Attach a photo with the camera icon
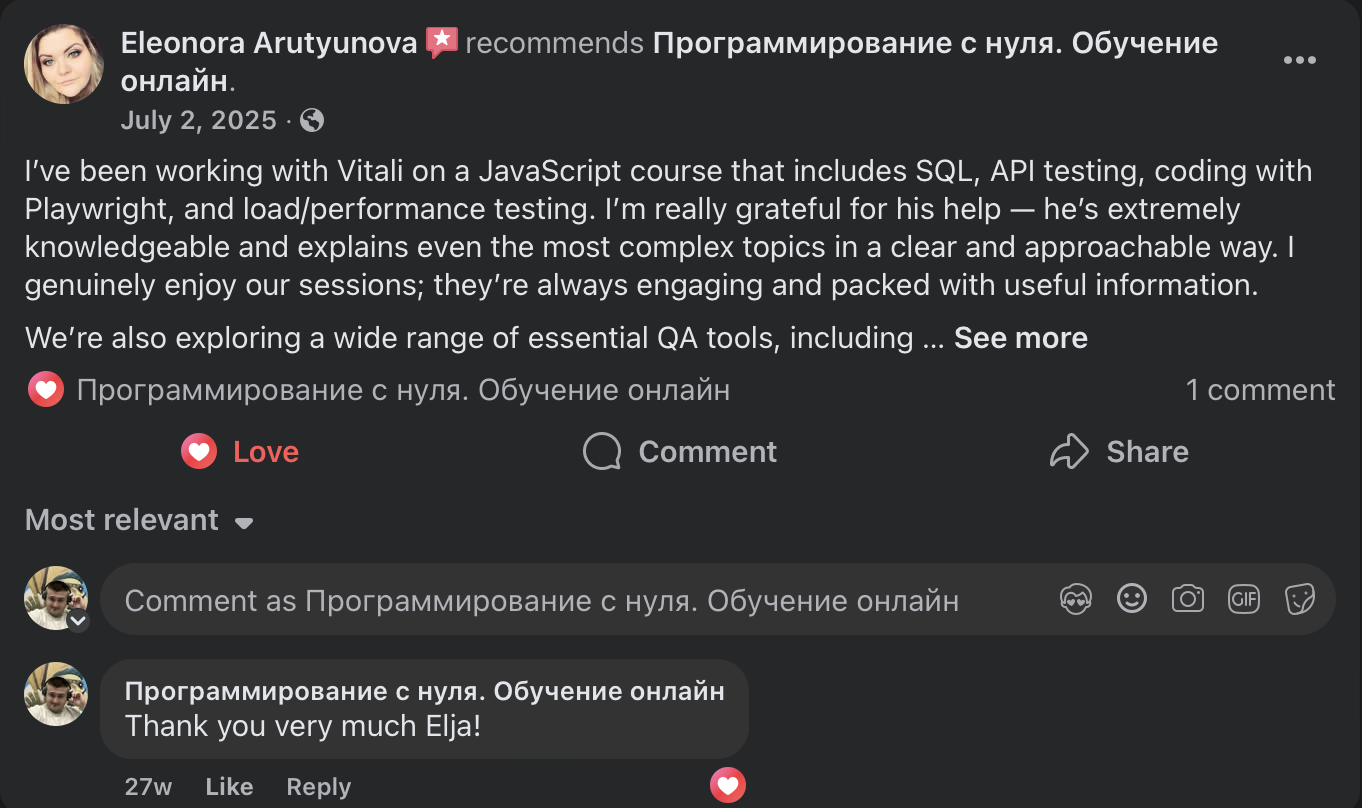The height and width of the screenshot is (808, 1362). 1188,598
